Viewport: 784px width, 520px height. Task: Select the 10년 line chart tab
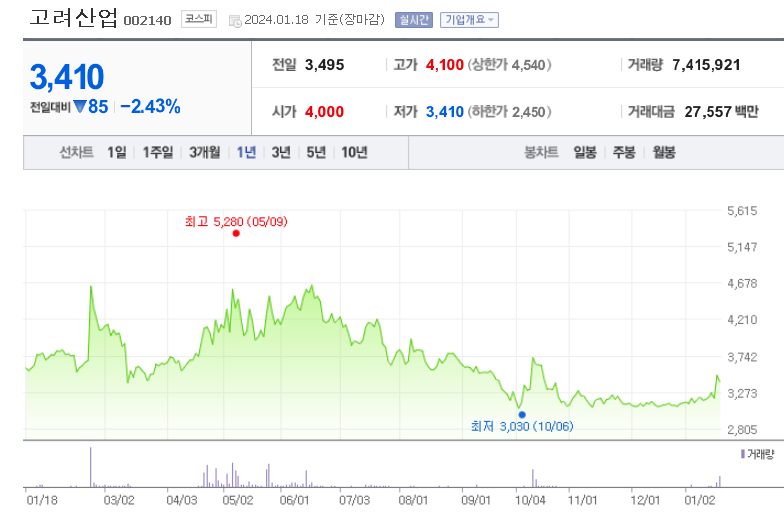[354, 152]
